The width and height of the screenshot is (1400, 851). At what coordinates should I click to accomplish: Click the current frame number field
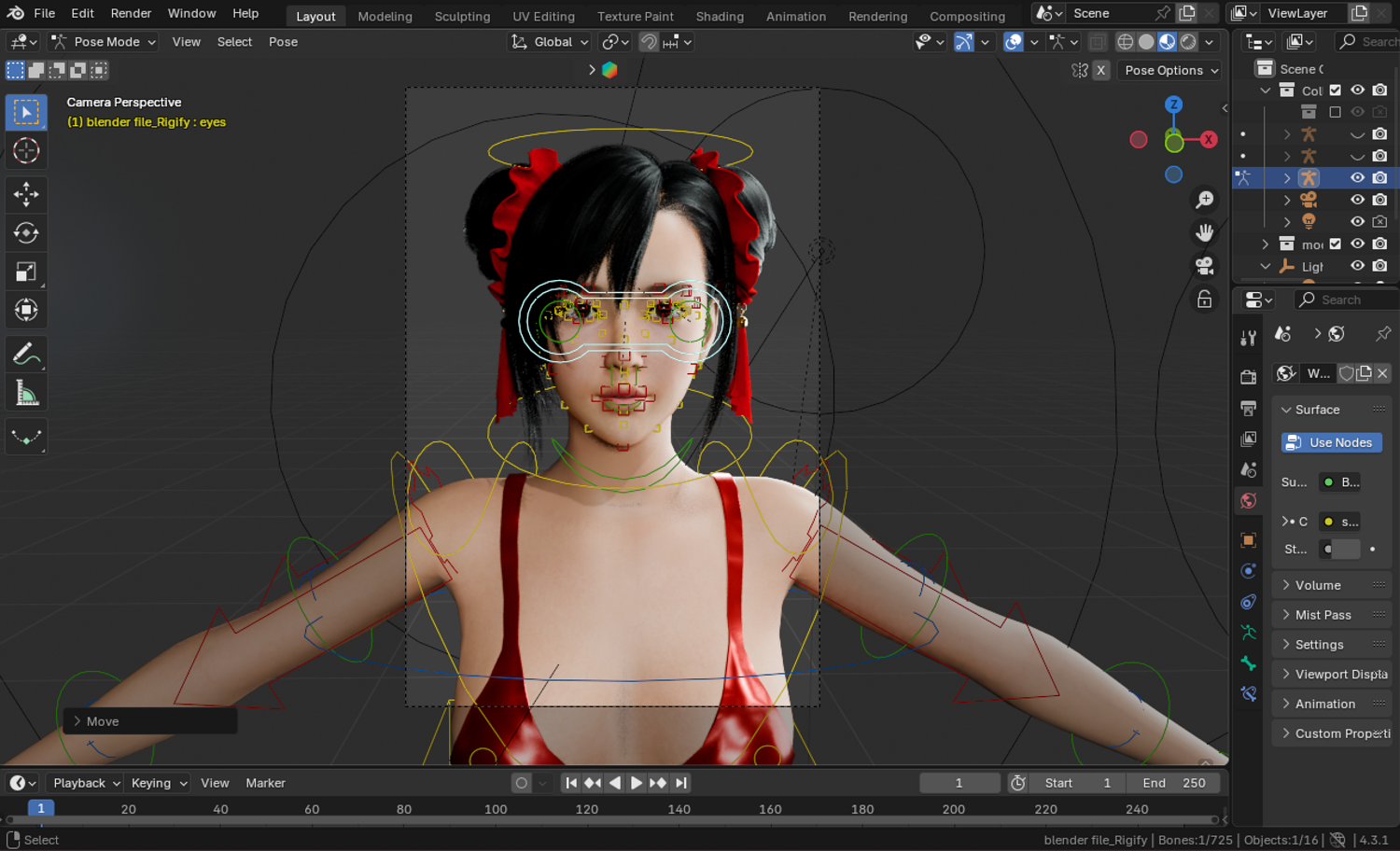click(959, 783)
